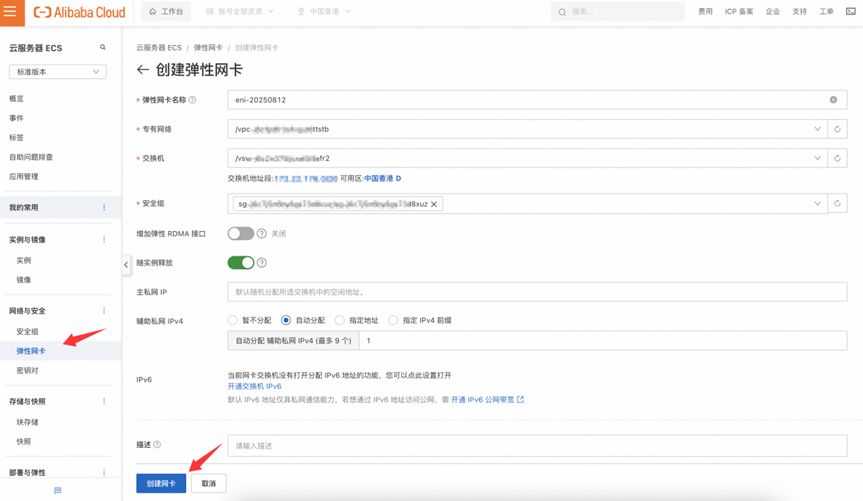Screen dimensions: 863x501
Task: Open 自助问题排查 in the sidebar
Action: (31, 157)
